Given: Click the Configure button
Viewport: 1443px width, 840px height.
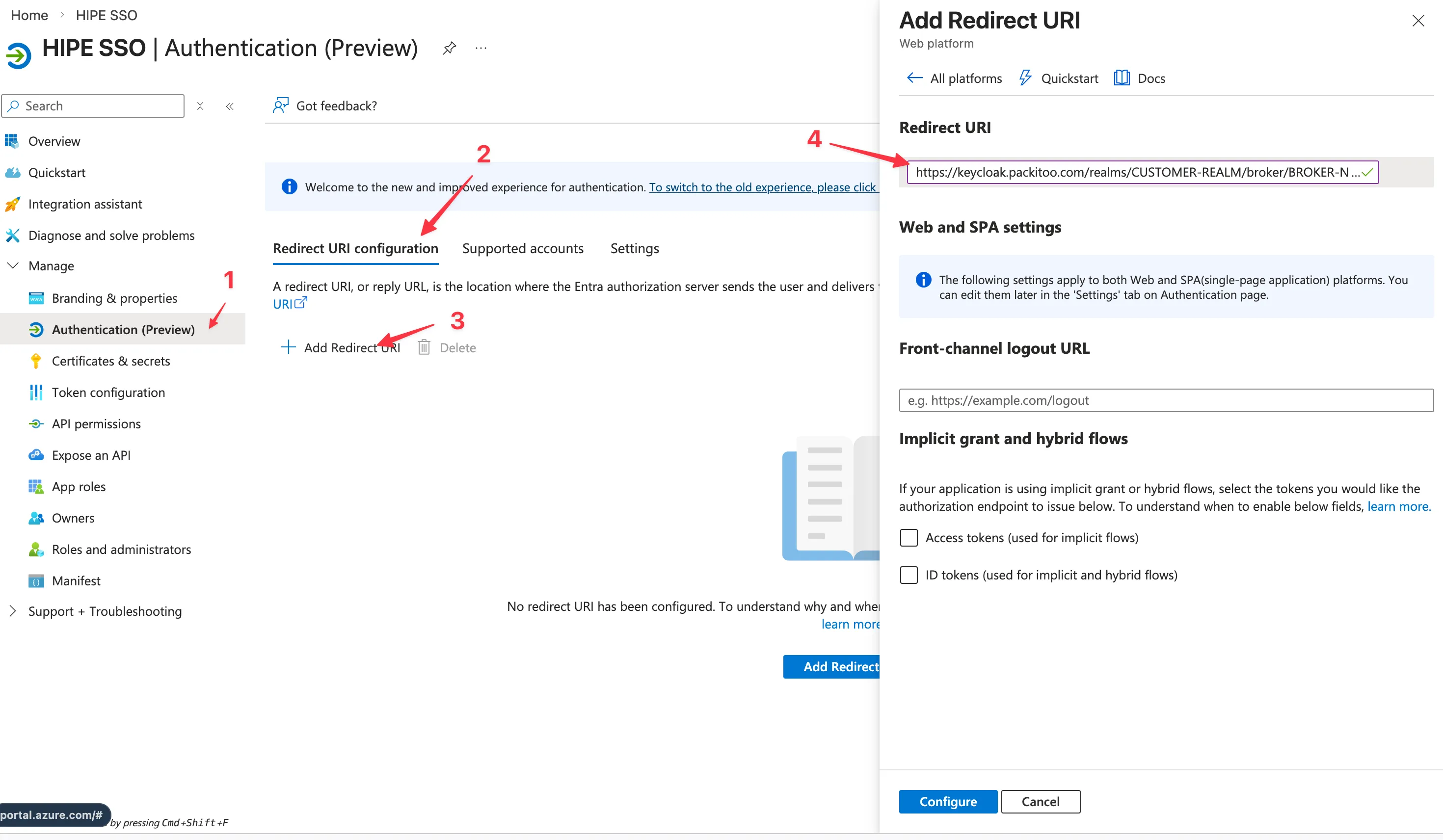Looking at the screenshot, I should tap(948, 801).
